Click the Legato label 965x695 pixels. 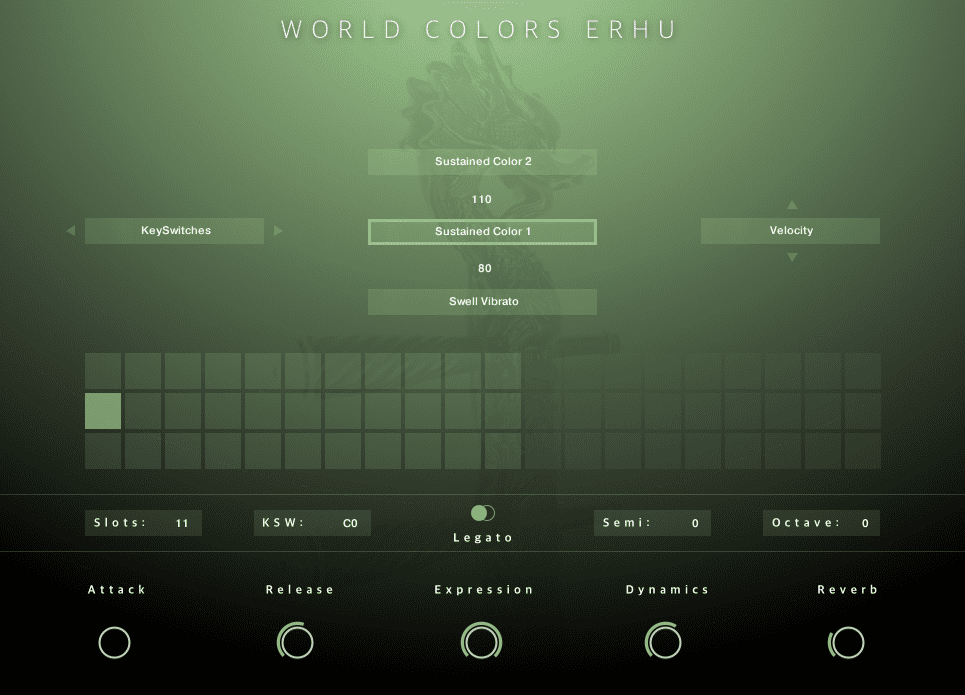(x=482, y=538)
